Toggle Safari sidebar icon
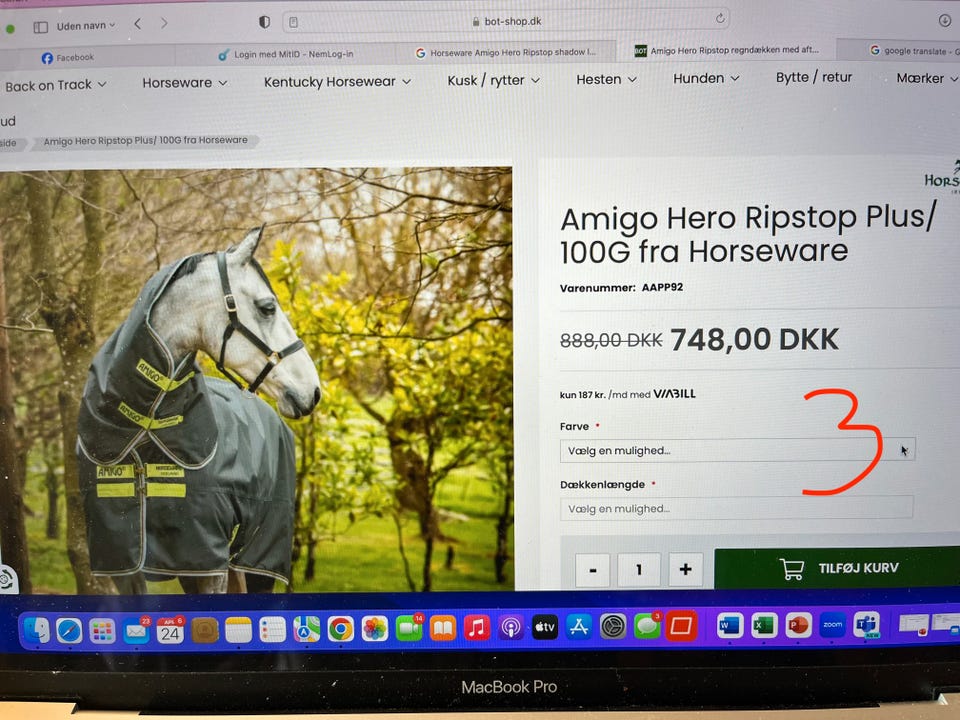Image resolution: width=960 pixels, height=720 pixels. tap(40, 27)
